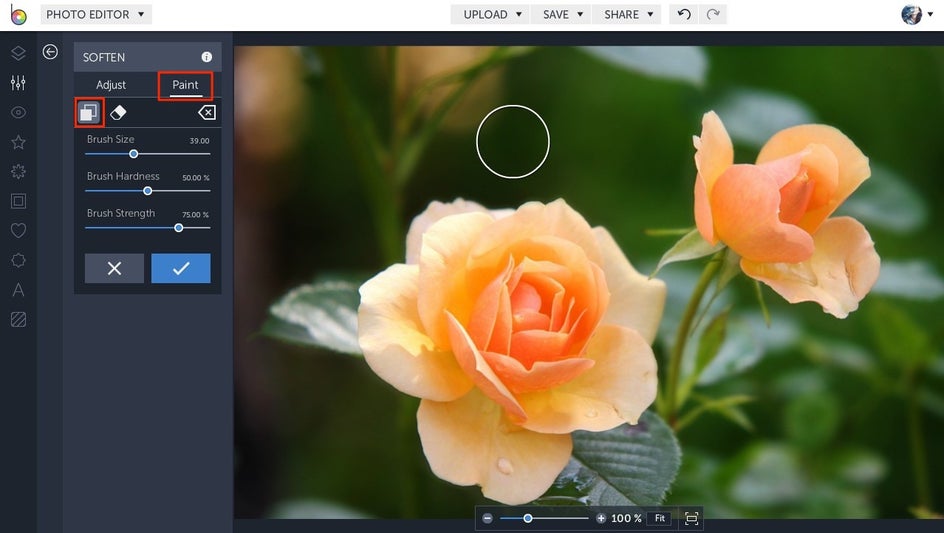
Task: Click the Brush Size value 39.00
Action: (199, 141)
